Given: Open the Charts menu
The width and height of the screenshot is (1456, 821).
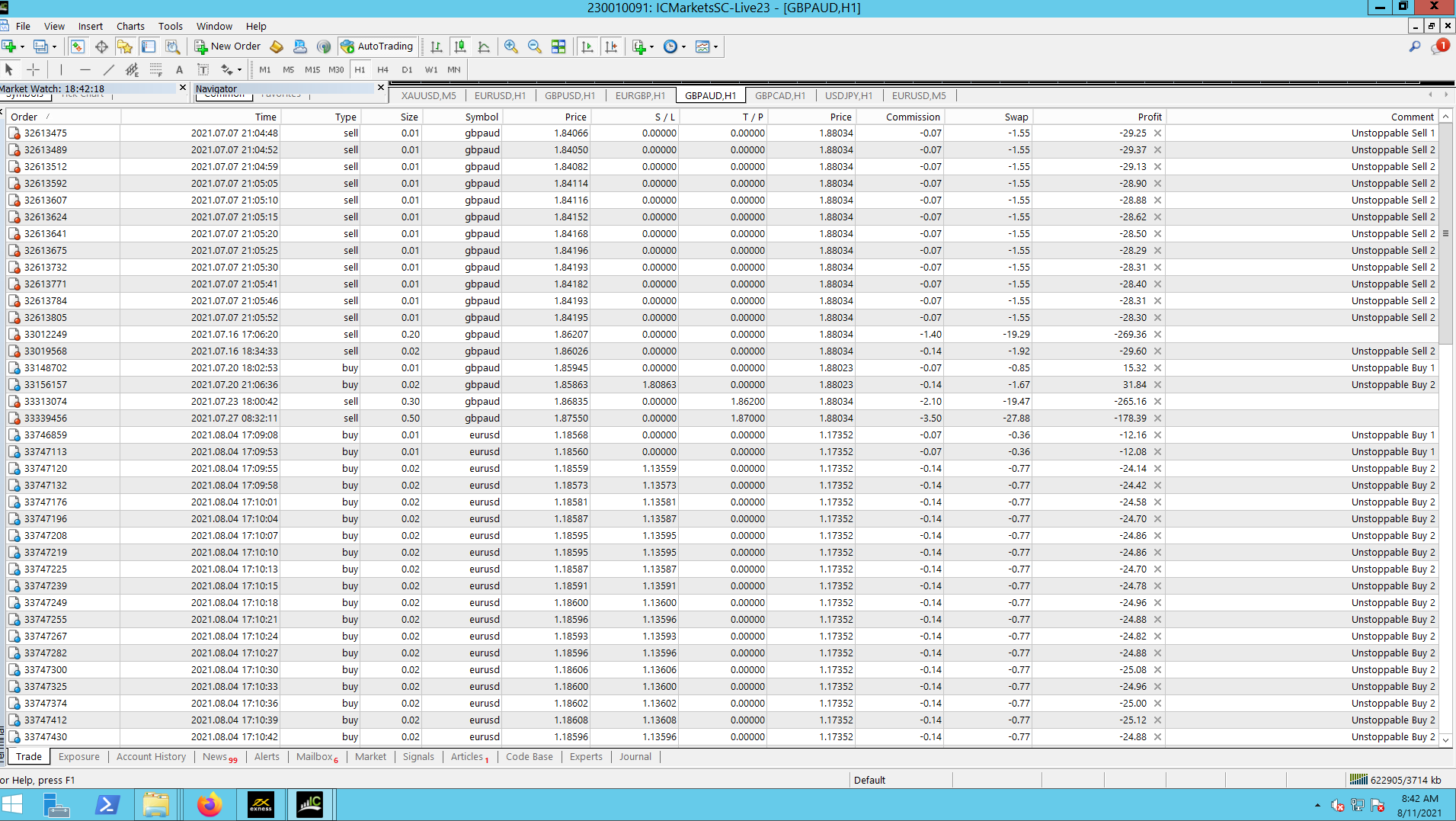Looking at the screenshot, I should 130,26.
